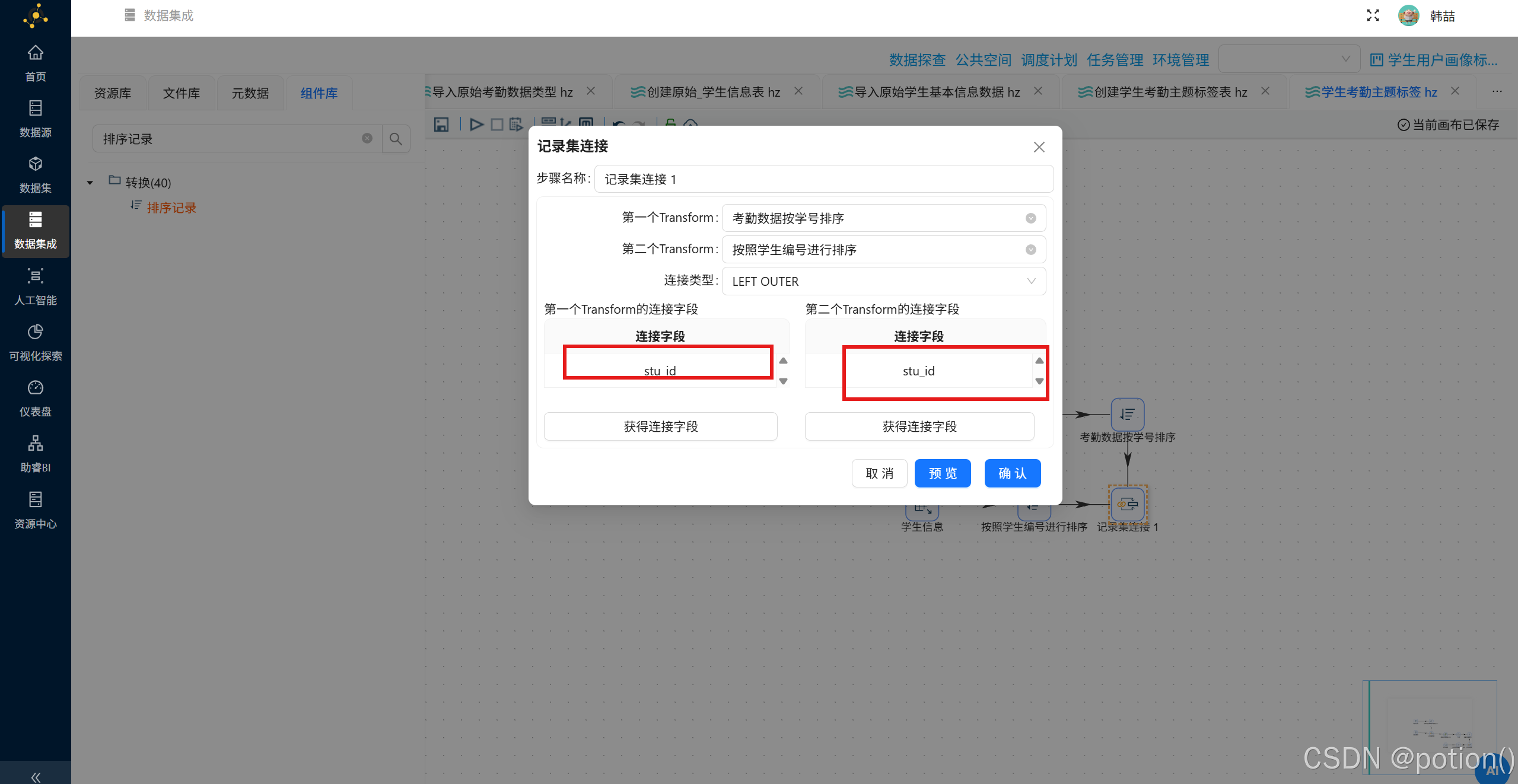Open the 可视化探索 sidebar item

point(36,343)
